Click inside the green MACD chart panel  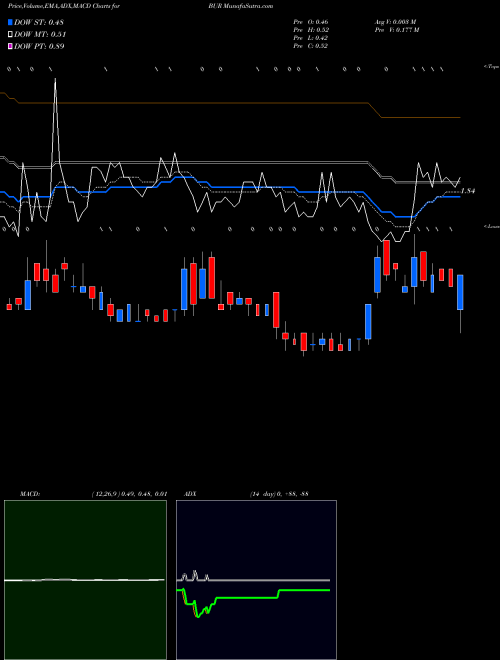(85, 580)
